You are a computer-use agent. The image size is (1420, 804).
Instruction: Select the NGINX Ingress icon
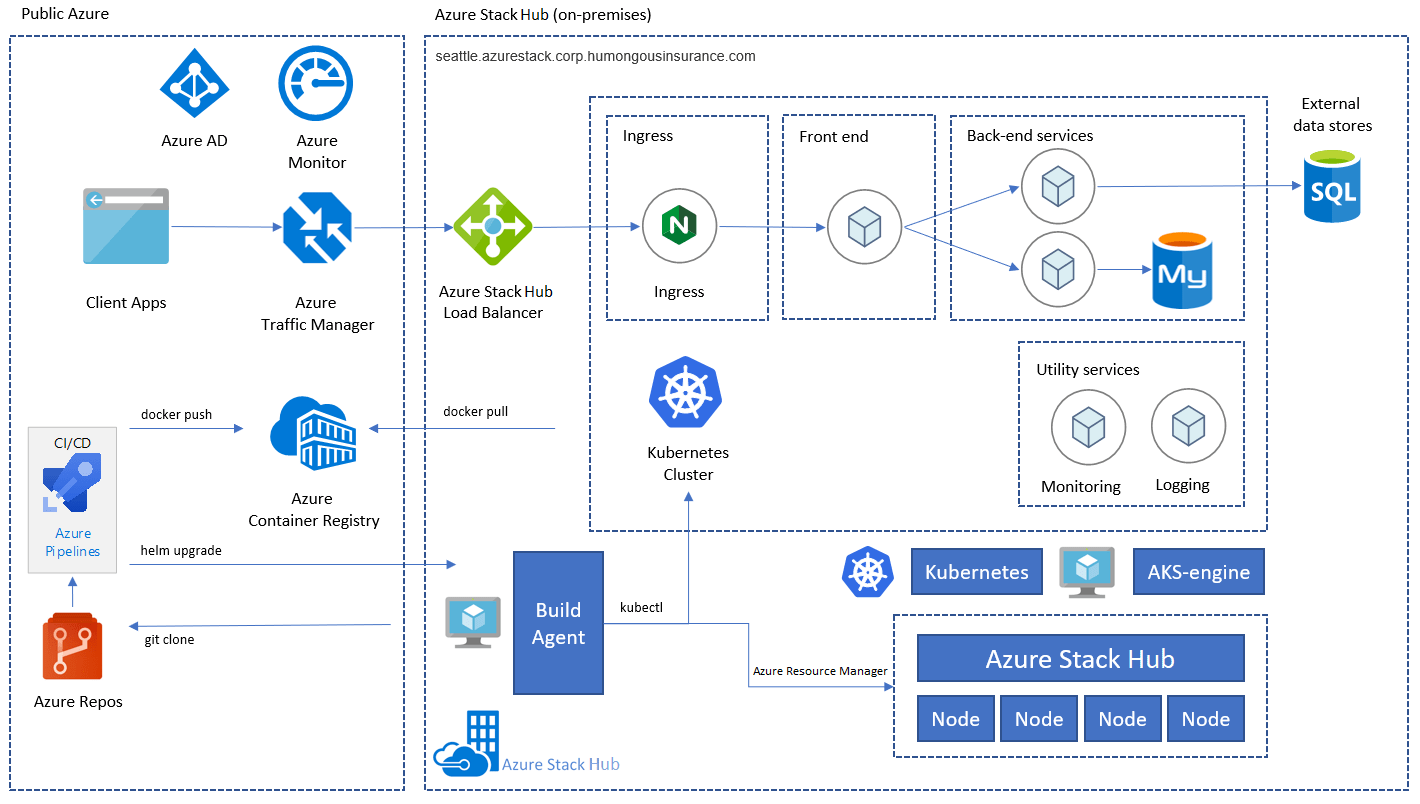point(679,226)
